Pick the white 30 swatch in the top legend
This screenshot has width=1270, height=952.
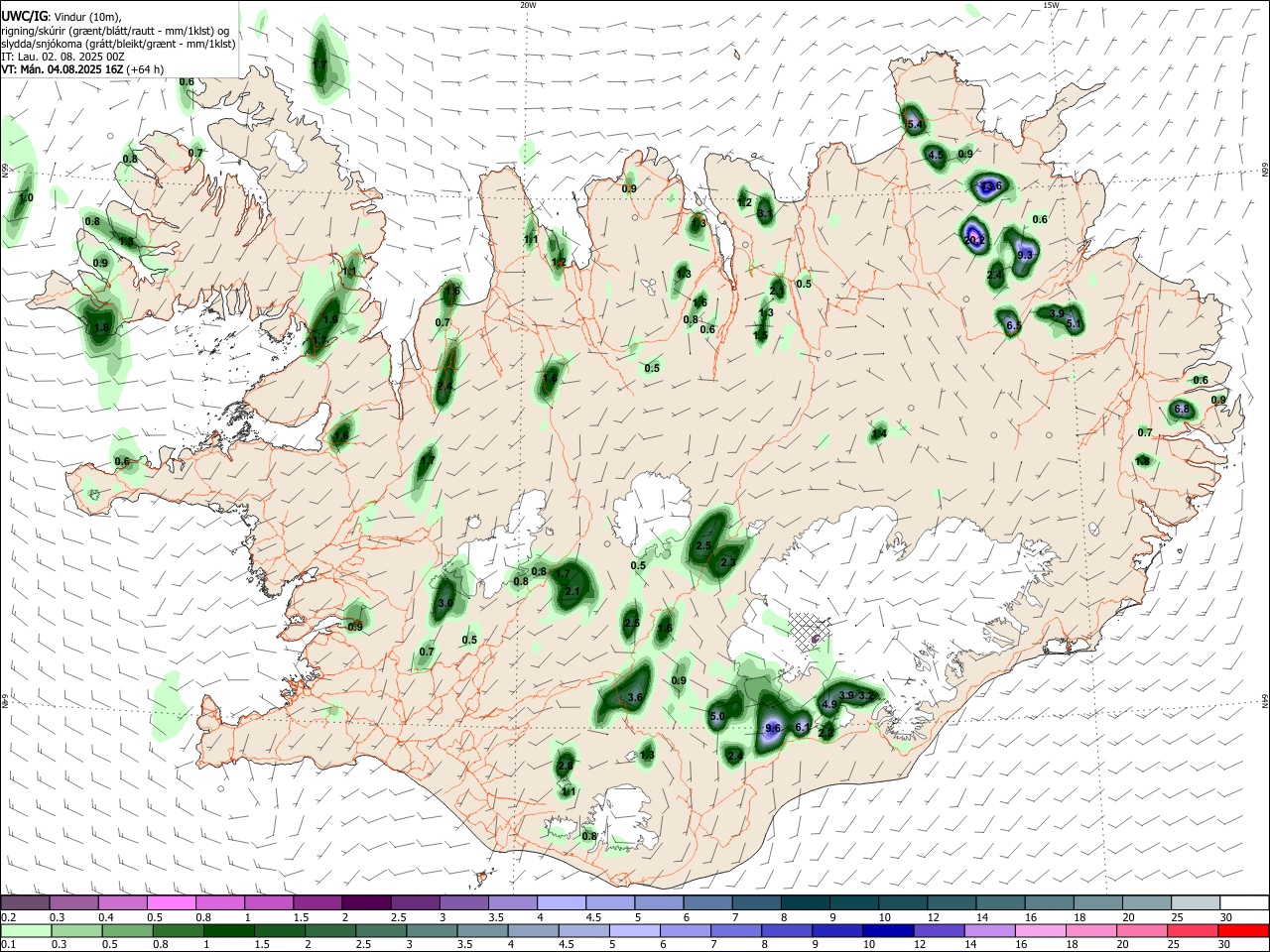[1243, 902]
